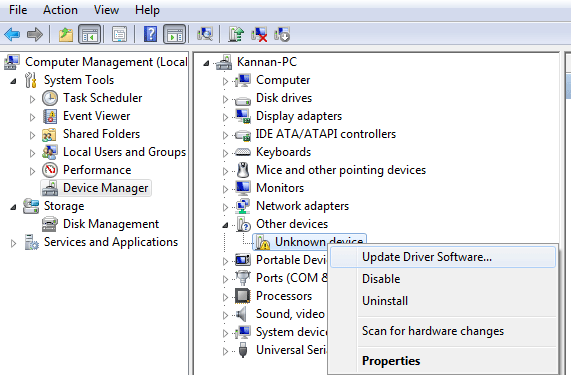Choose Scan for hardware changes in context menu

pos(443,331)
